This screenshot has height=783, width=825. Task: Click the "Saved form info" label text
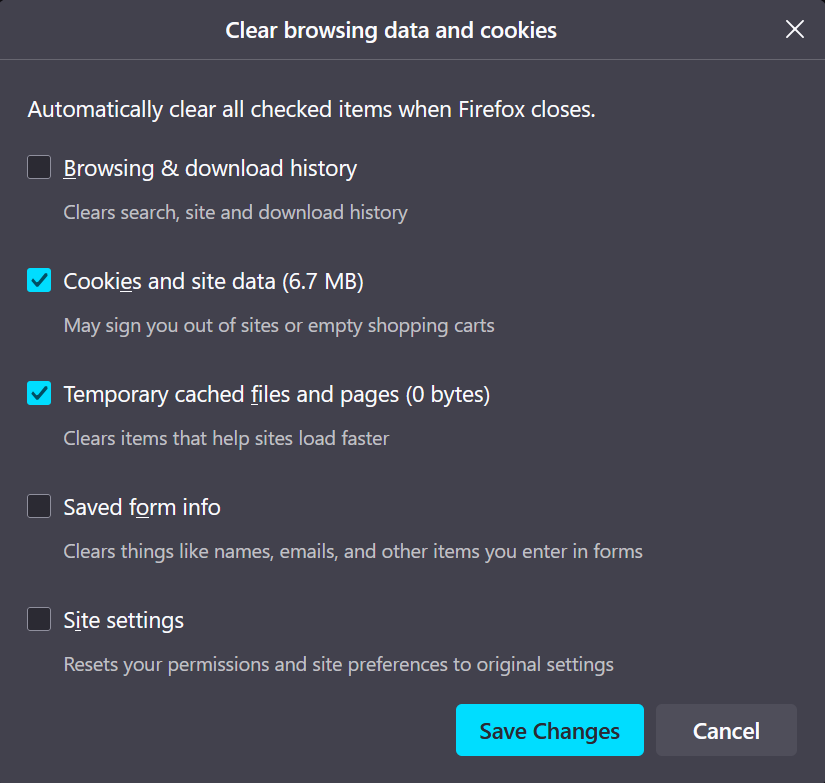tap(142, 508)
